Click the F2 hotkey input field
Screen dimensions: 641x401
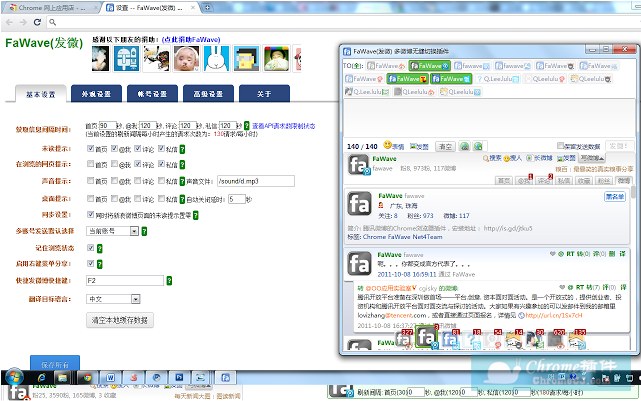tap(125, 280)
